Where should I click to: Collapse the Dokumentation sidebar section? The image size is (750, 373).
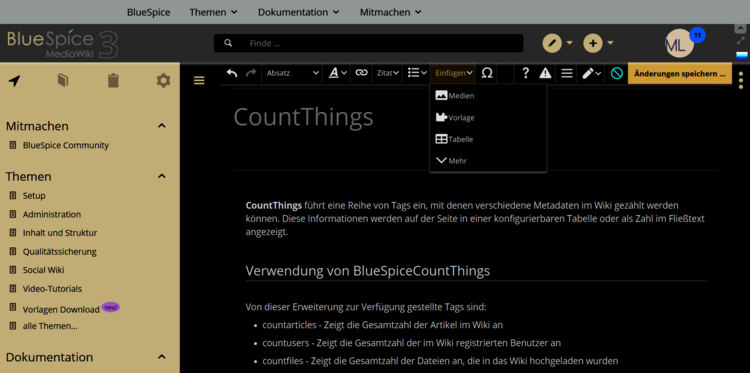(x=162, y=357)
